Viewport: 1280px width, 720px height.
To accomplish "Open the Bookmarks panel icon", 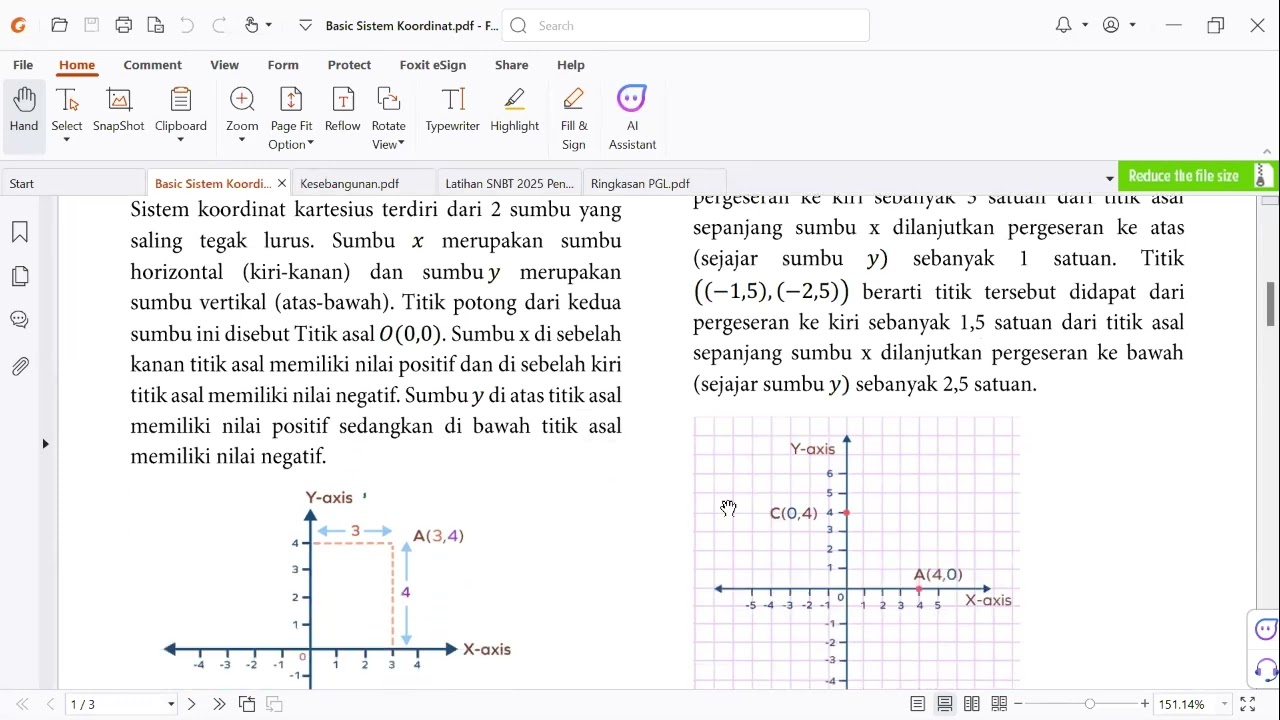I will (19, 232).
